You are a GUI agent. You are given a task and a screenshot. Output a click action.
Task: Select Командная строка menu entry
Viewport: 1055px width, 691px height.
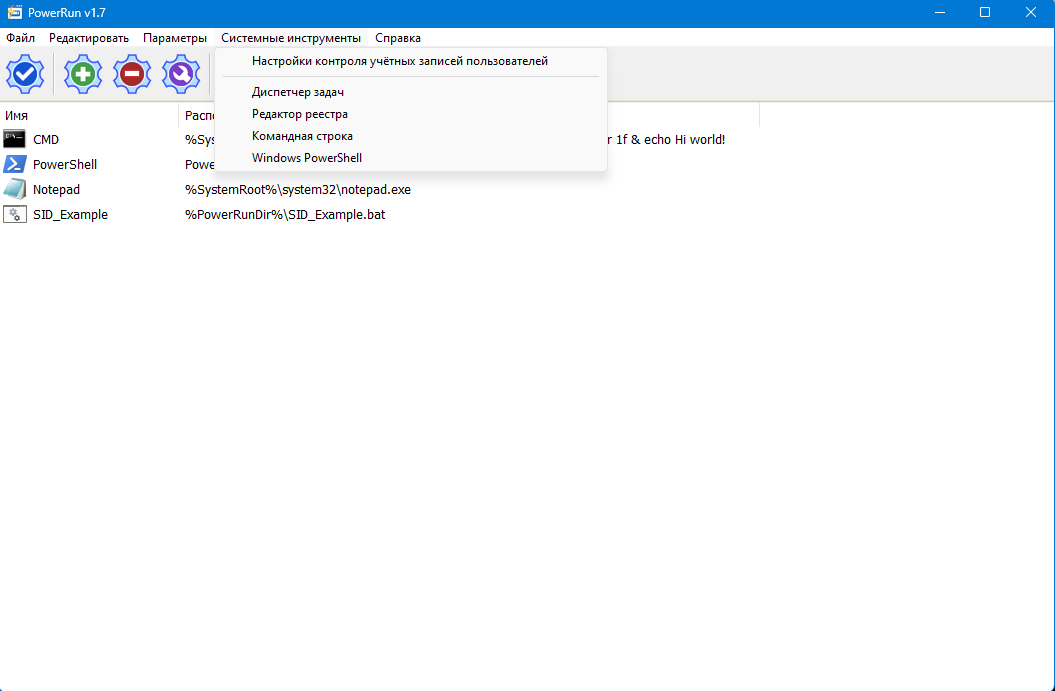[x=410, y=136]
